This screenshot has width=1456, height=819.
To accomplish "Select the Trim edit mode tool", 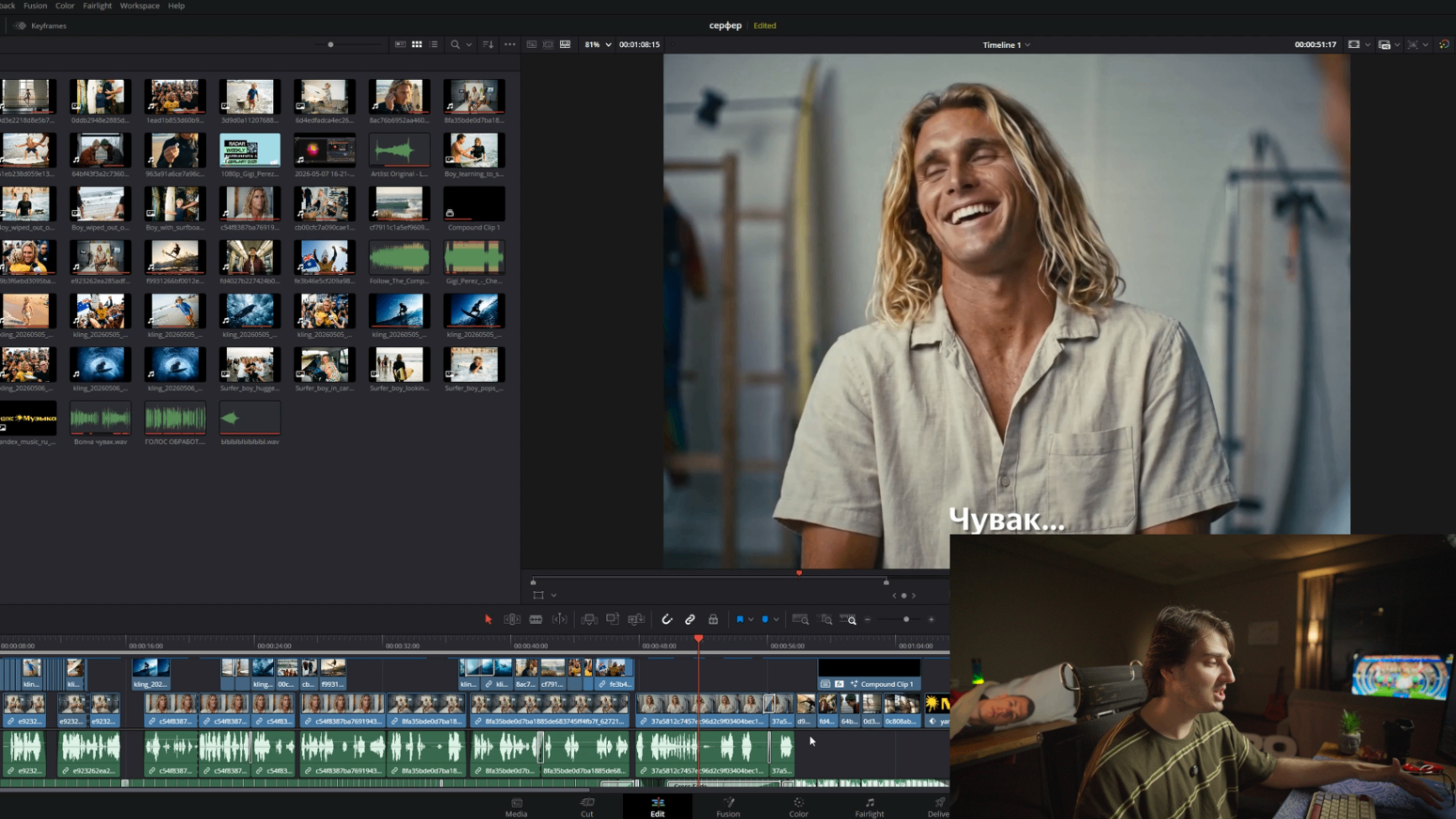I will coord(512,620).
